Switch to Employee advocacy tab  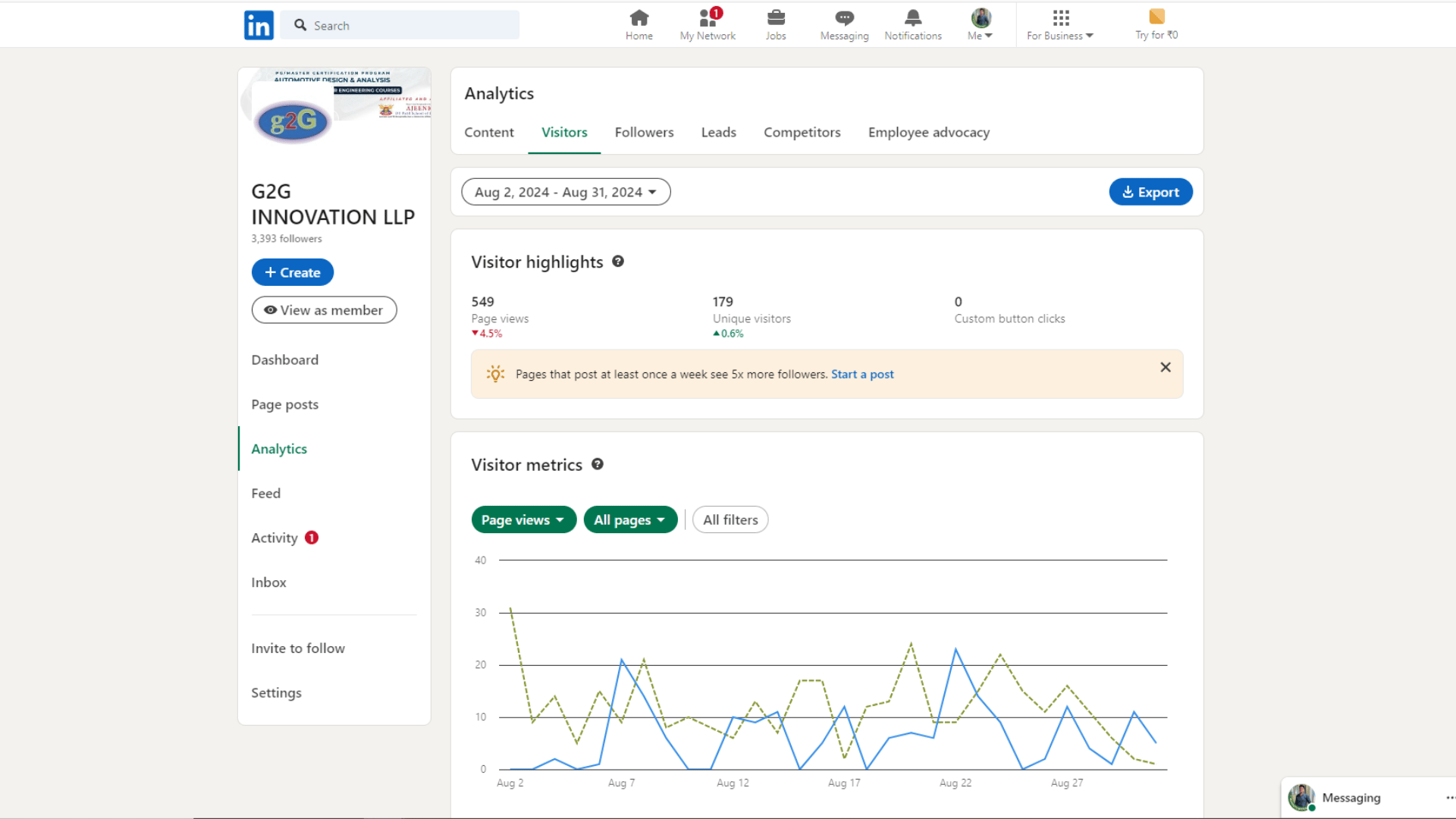click(x=929, y=132)
